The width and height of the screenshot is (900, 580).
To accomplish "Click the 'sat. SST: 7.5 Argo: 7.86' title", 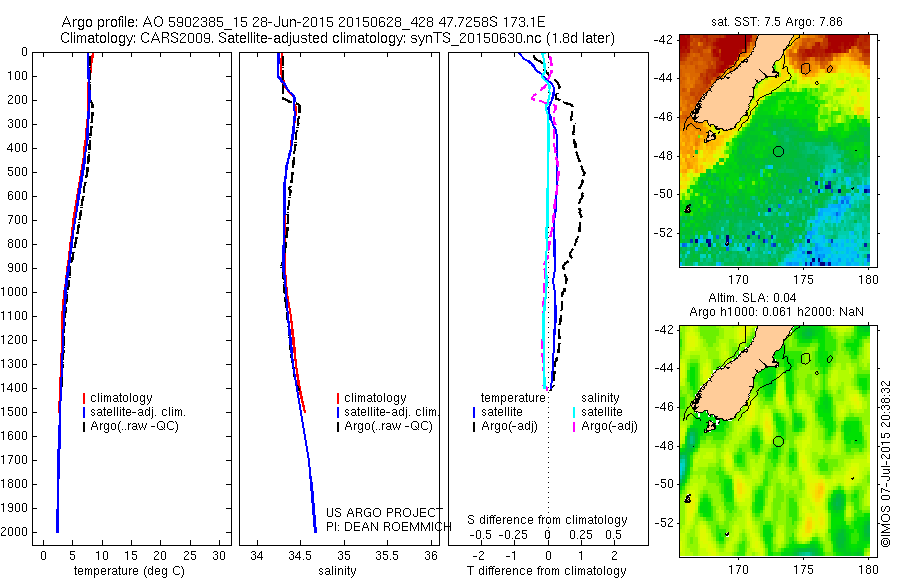I will tap(777, 22).
